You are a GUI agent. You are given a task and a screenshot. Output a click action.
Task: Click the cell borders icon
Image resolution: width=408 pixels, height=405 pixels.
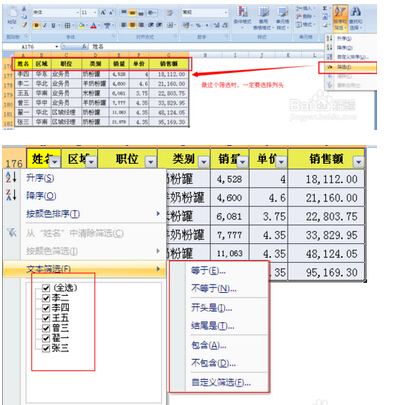click(x=67, y=25)
